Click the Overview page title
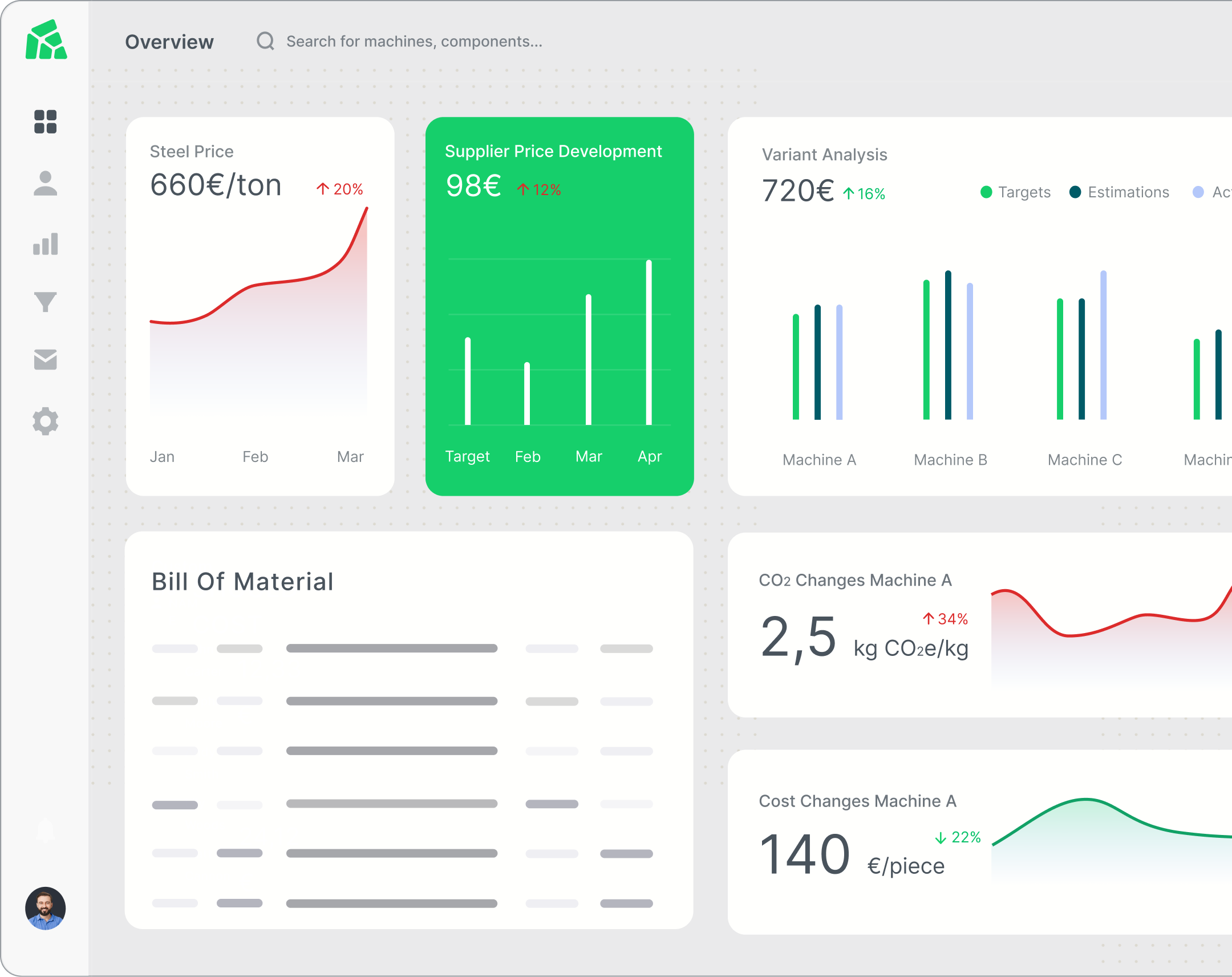Viewport: 1232px width, 977px height. [169, 42]
